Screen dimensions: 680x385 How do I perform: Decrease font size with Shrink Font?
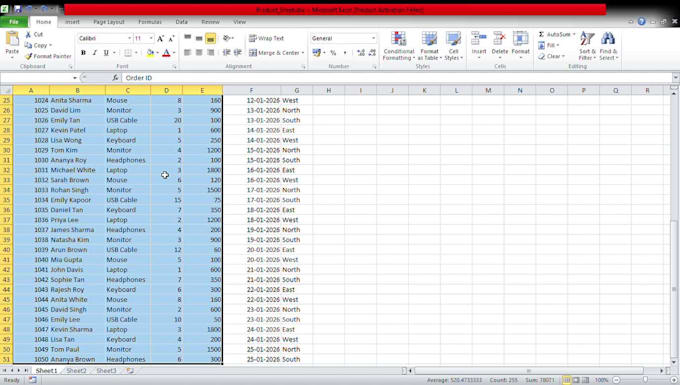tap(171, 39)
